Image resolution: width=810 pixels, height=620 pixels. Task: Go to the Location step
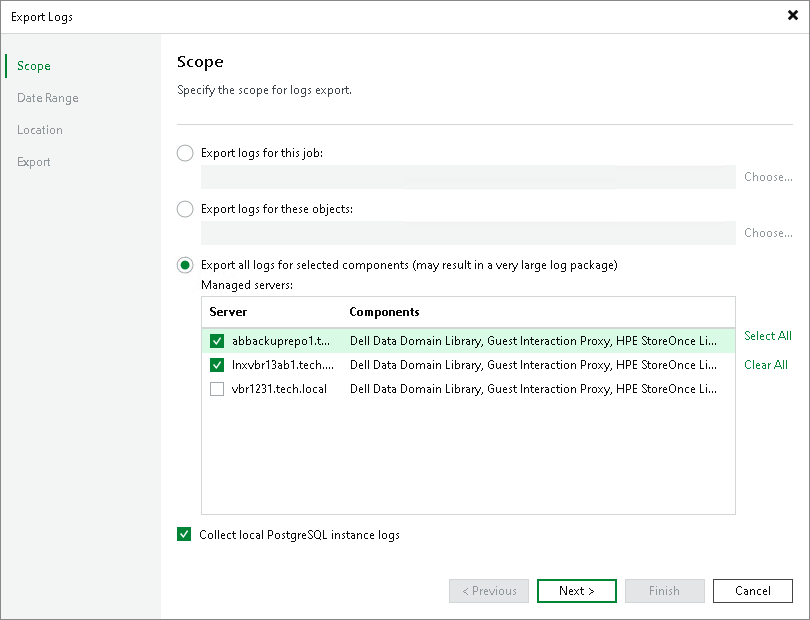pyautogui.click(x=40, y=130)
